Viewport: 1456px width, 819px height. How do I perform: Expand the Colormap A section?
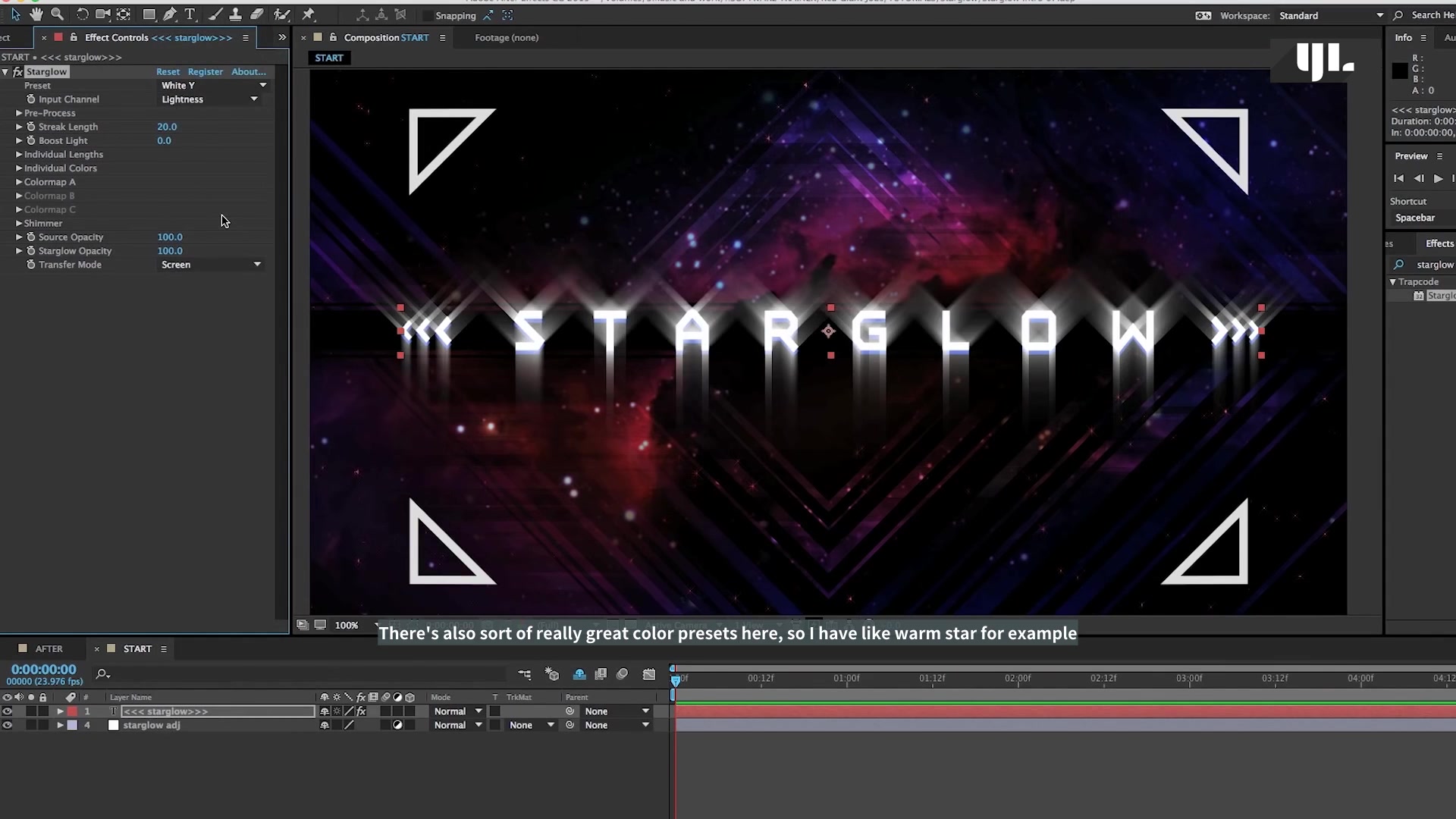19,182
